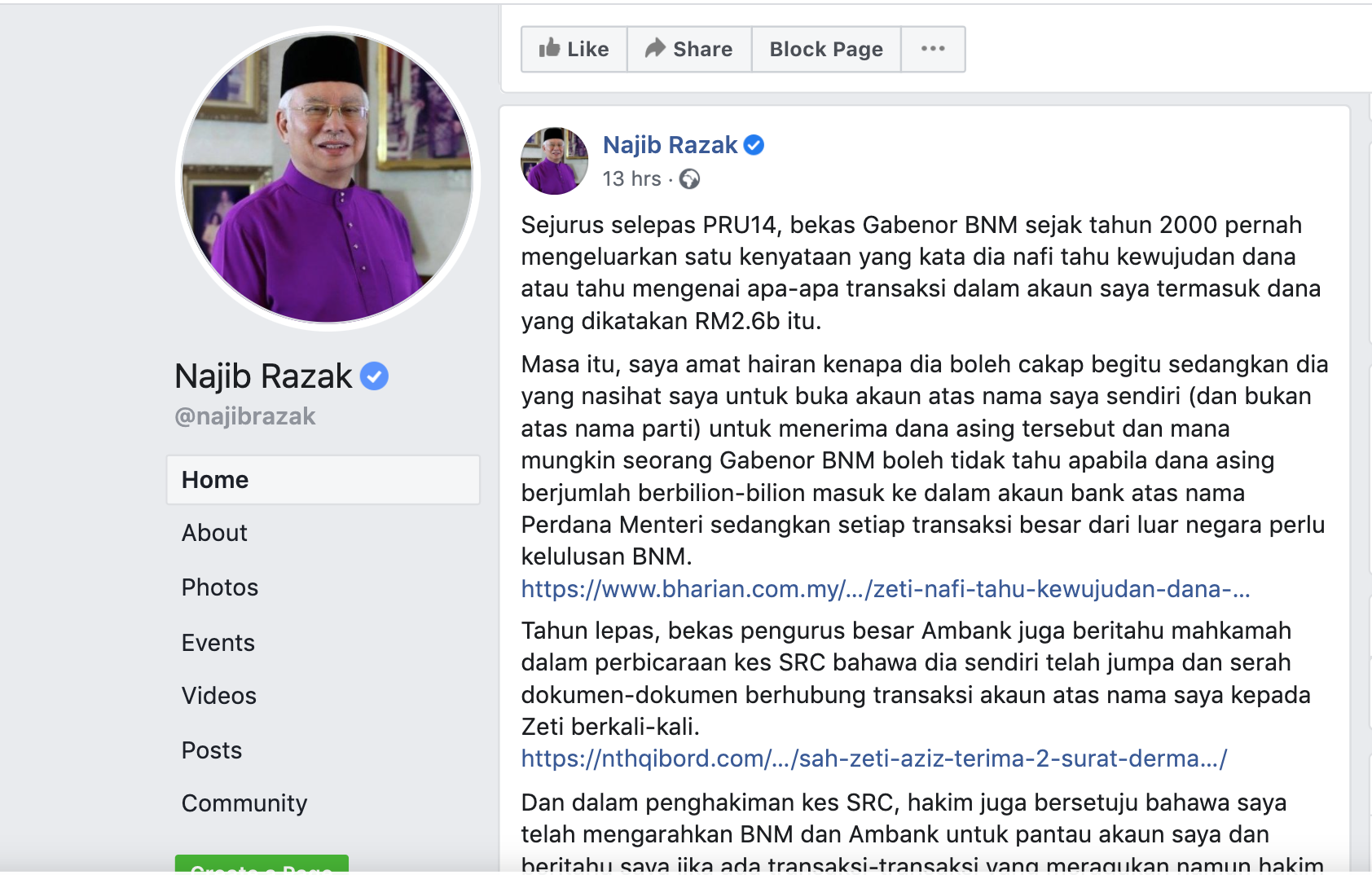The width and height of the screenshot is (1372, 875).
Task: Click the Share arrow icon
Action: point(655,49)
